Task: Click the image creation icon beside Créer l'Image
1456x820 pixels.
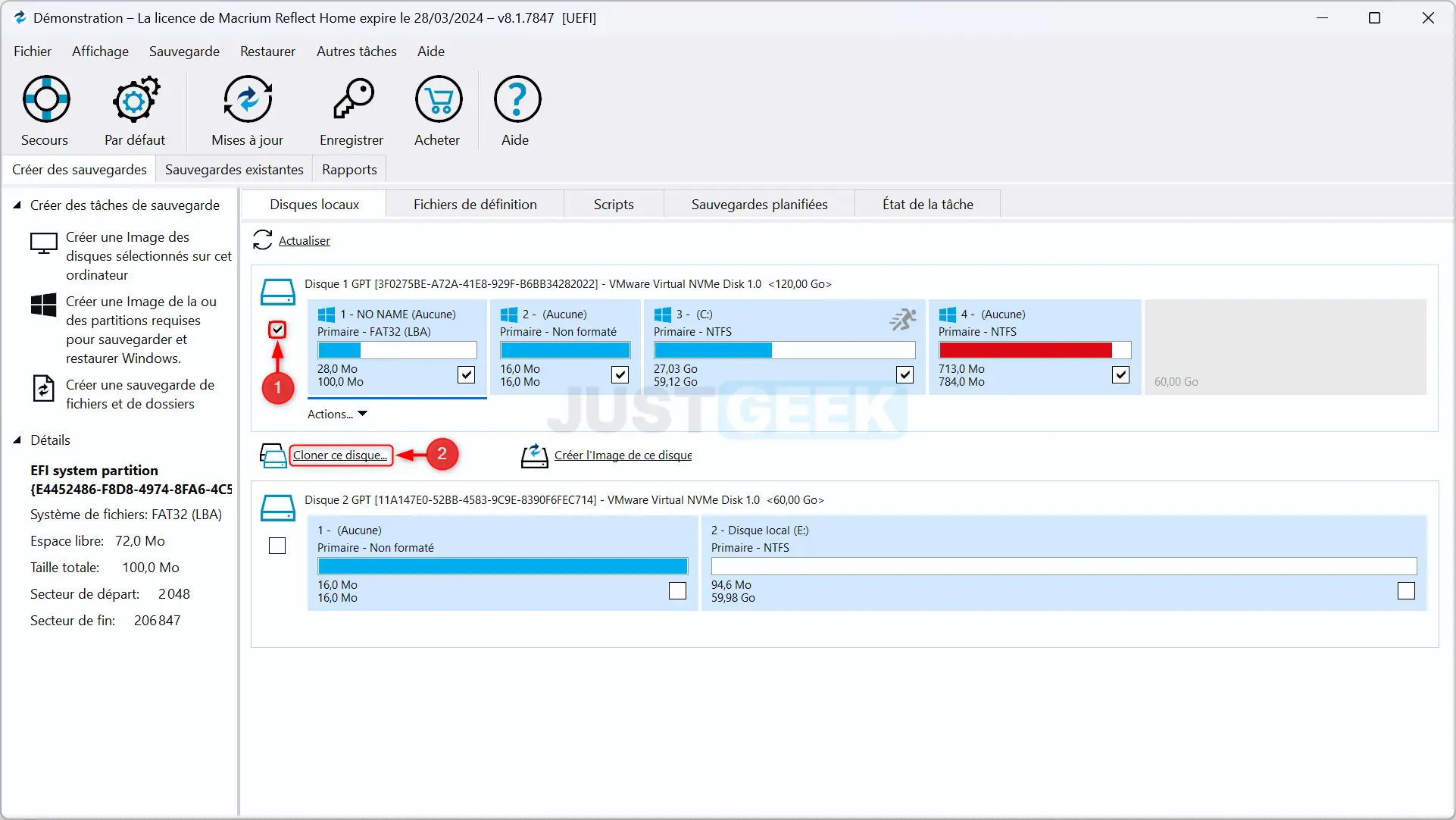Action: pos(535,455)
